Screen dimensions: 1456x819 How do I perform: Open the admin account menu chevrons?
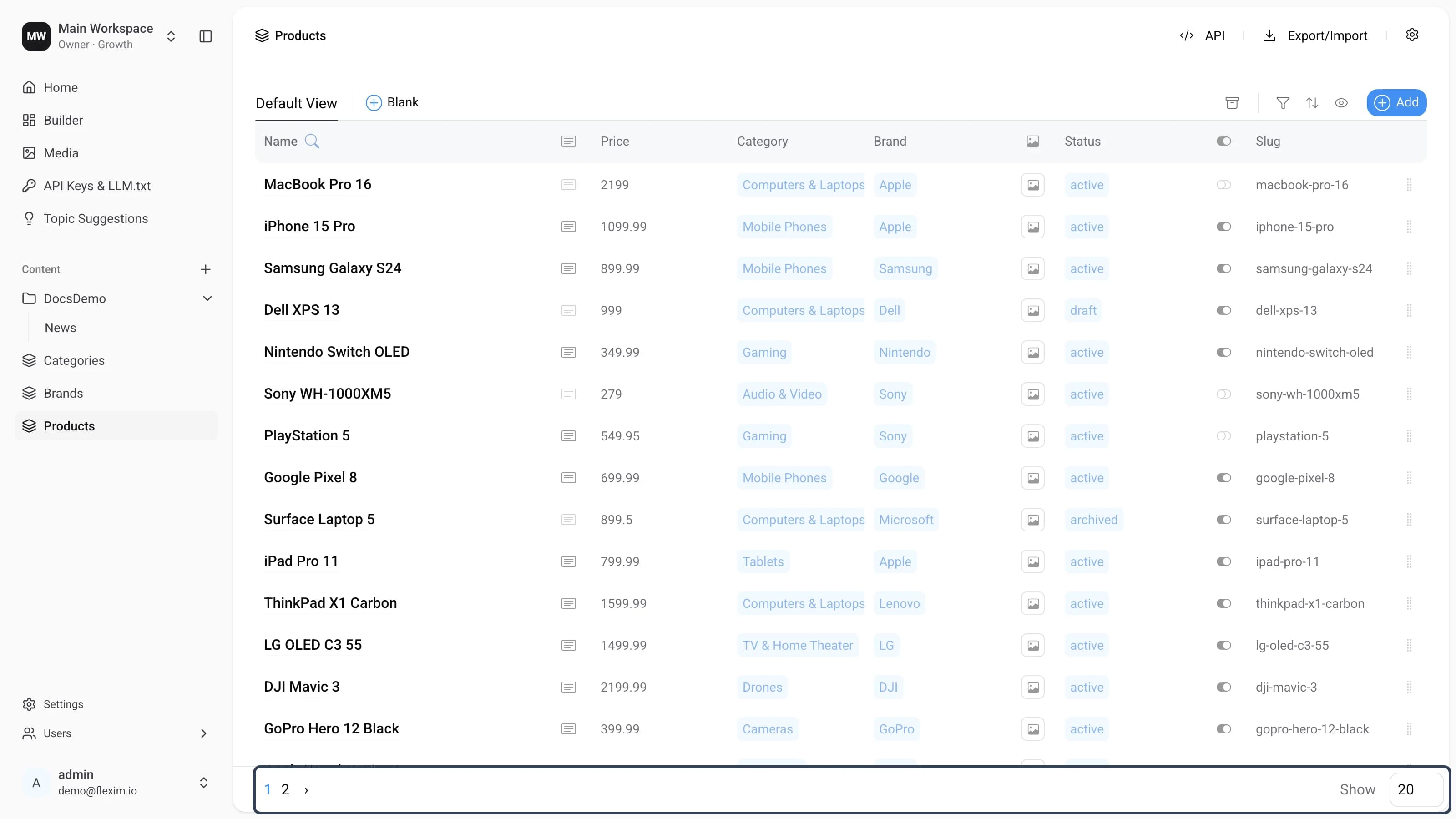[x=203, y=782]
